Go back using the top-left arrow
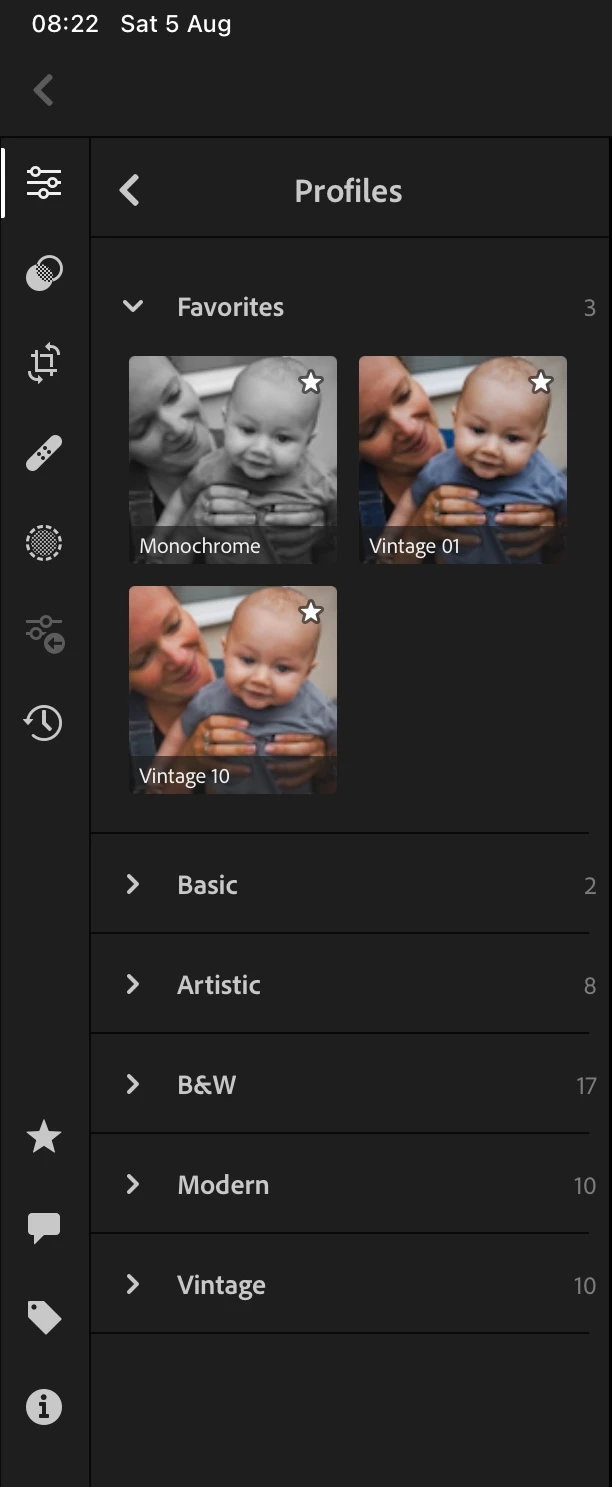This screenshot has height=1487, width=612. tap(43, 90)
